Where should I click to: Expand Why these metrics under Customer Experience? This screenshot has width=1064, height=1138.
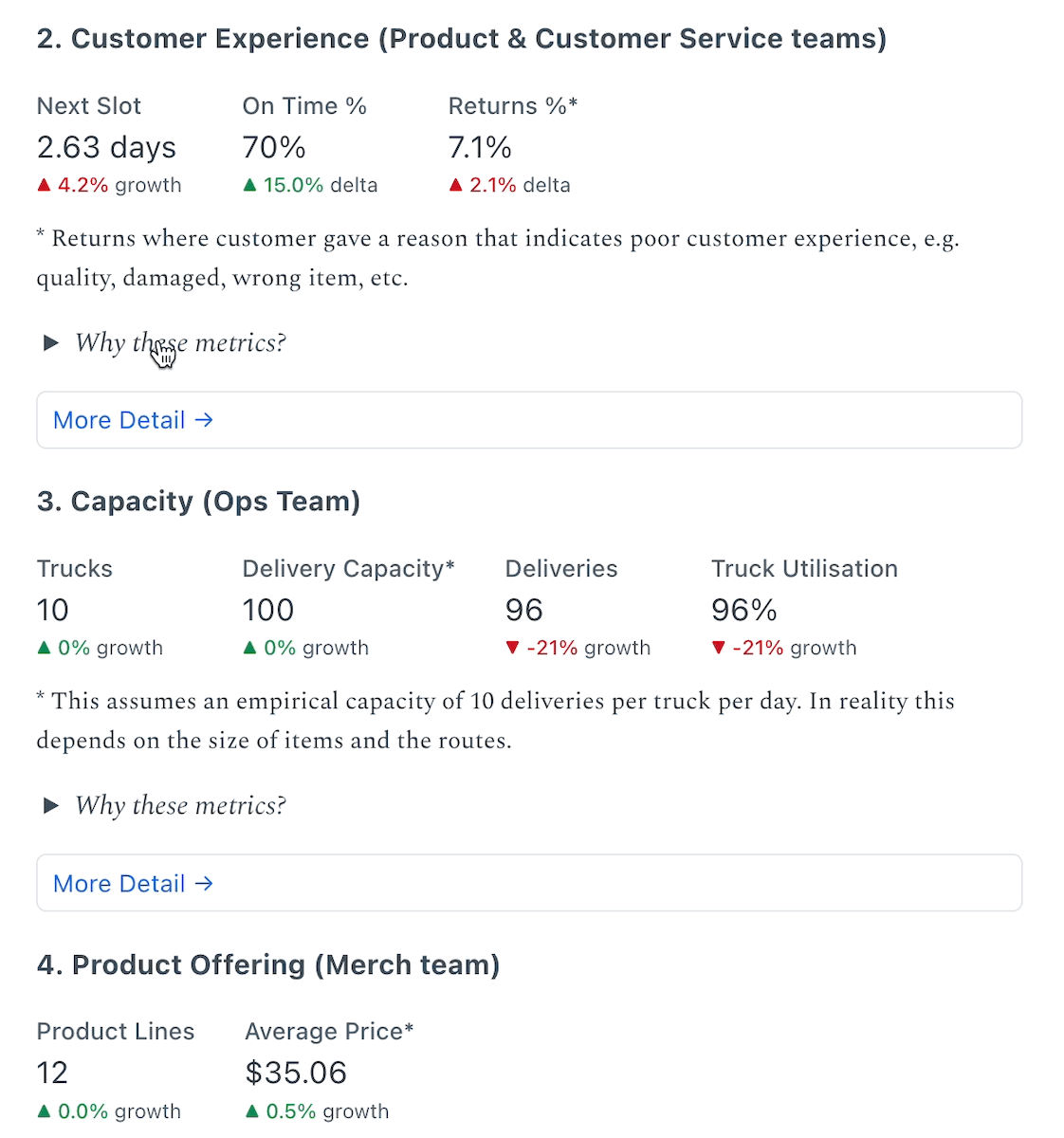point(180,342)
